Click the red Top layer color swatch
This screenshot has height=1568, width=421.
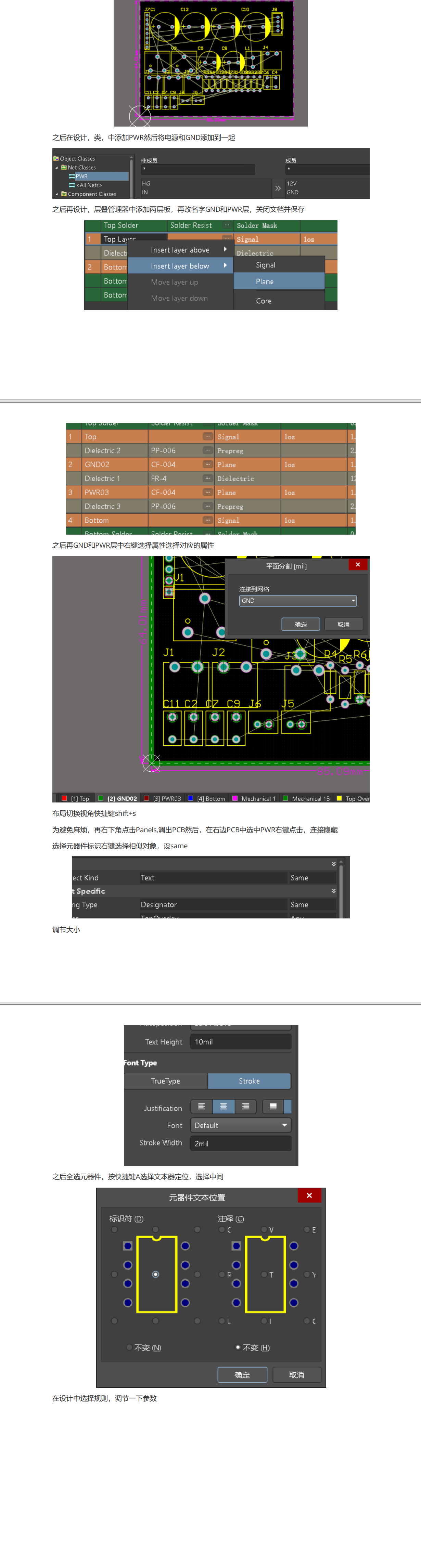click(64, 798)
